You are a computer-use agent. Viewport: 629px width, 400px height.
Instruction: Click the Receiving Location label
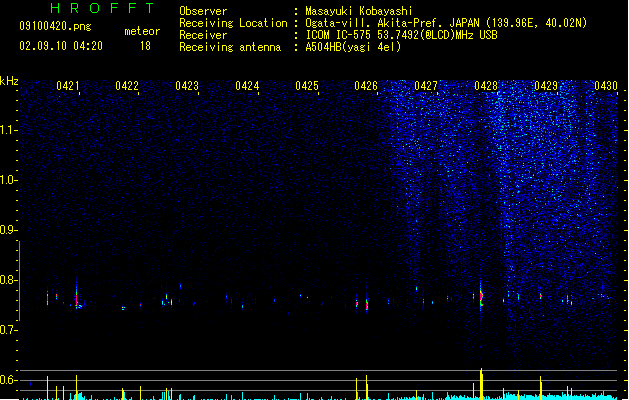(233, 23)
